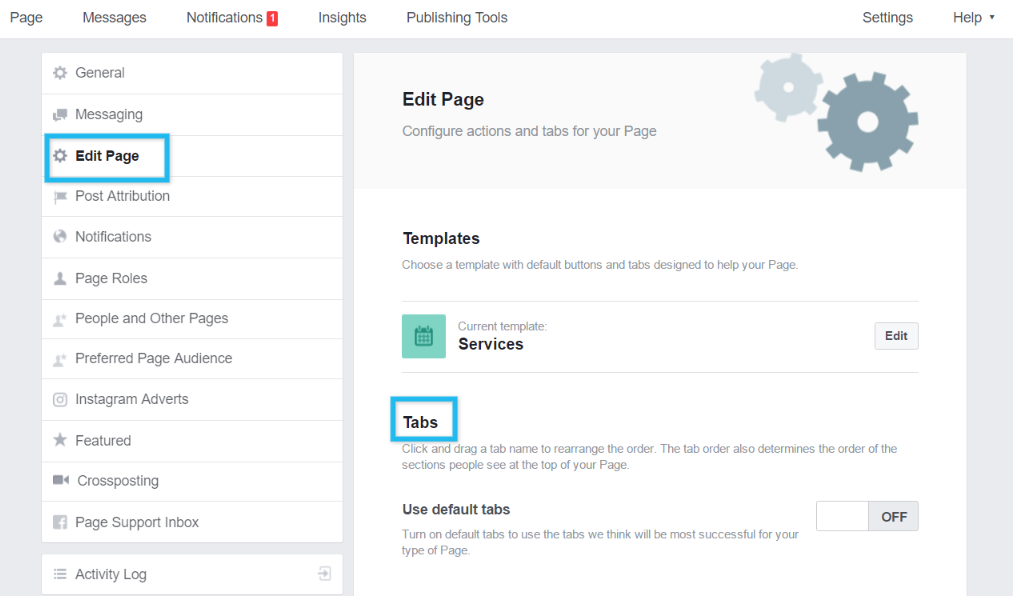
Task: Click the video camera icon beside Crossposting
Action: click(x=60, y=481)
